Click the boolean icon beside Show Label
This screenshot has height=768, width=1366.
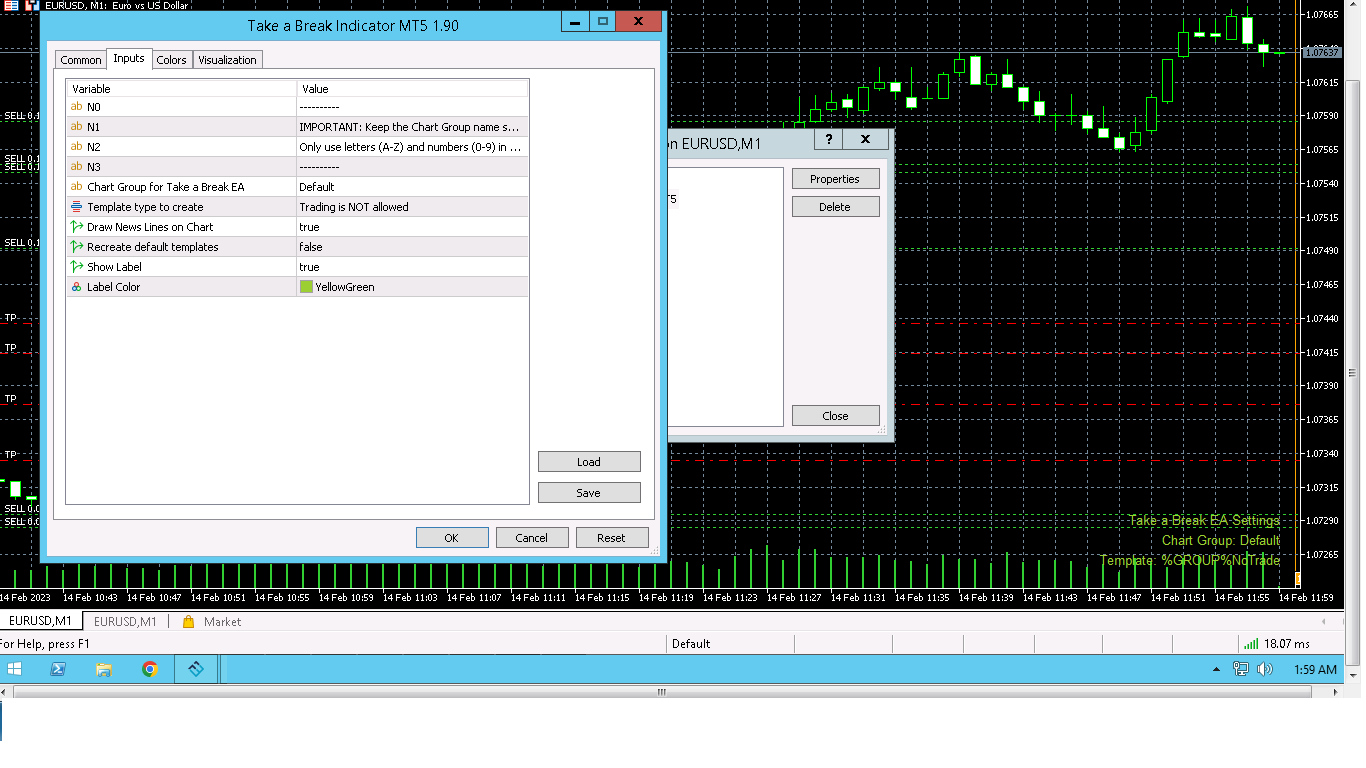click(x=77, y=267)
